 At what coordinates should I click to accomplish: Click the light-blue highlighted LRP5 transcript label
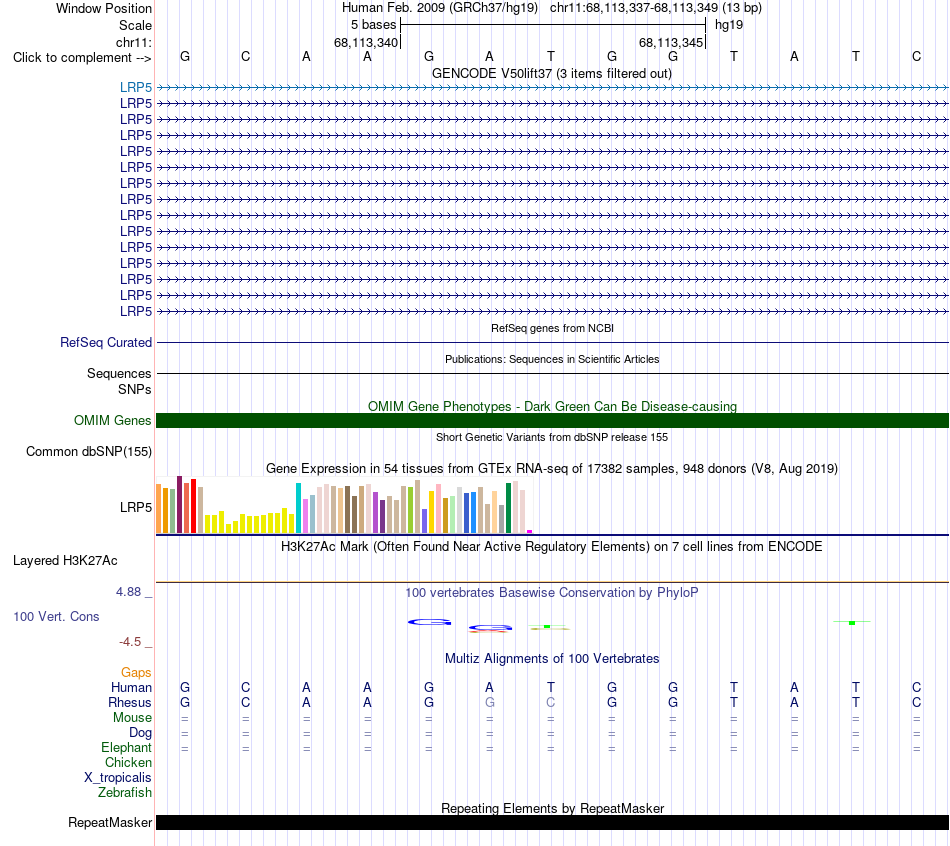[x=136, y=88]
